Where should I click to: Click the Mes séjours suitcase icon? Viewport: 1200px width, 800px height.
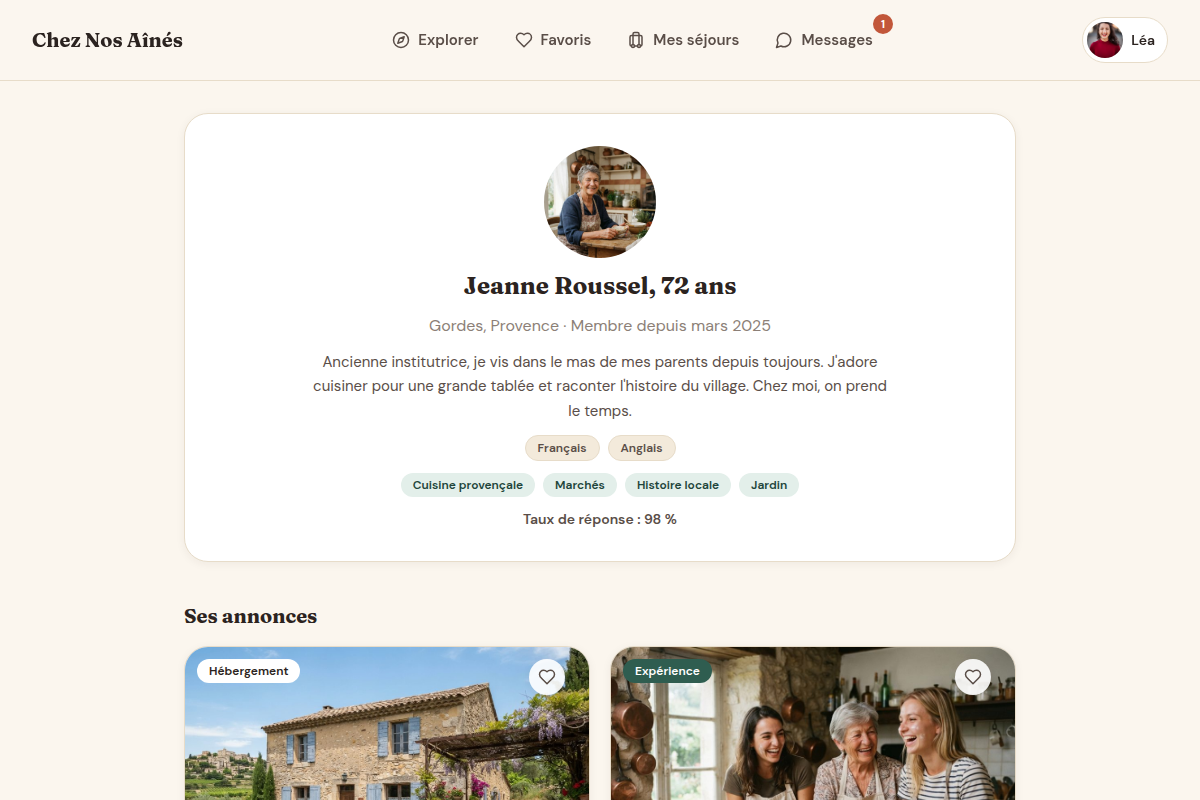pyautogui.click(x=636, y=40)
